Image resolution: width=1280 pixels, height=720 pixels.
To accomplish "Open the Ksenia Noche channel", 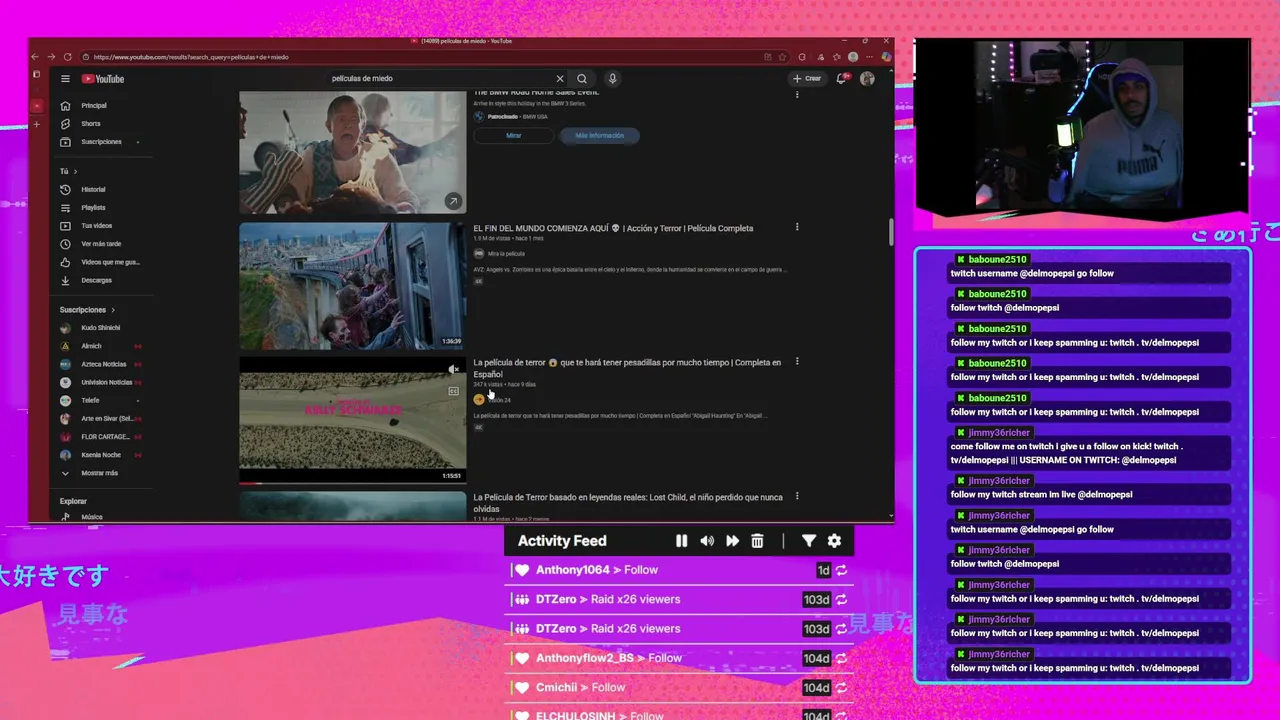I will click(x=101, y=455).
